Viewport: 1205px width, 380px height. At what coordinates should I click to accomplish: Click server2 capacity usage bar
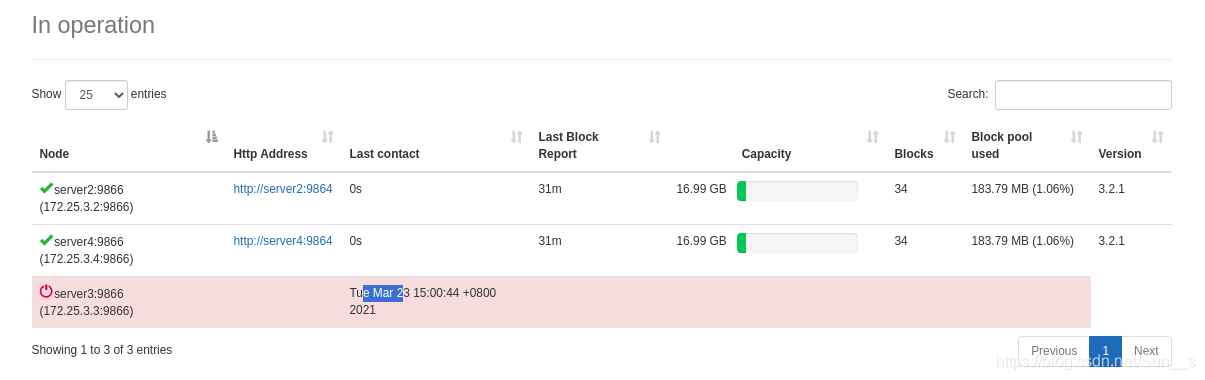click(x=797, y=191)
